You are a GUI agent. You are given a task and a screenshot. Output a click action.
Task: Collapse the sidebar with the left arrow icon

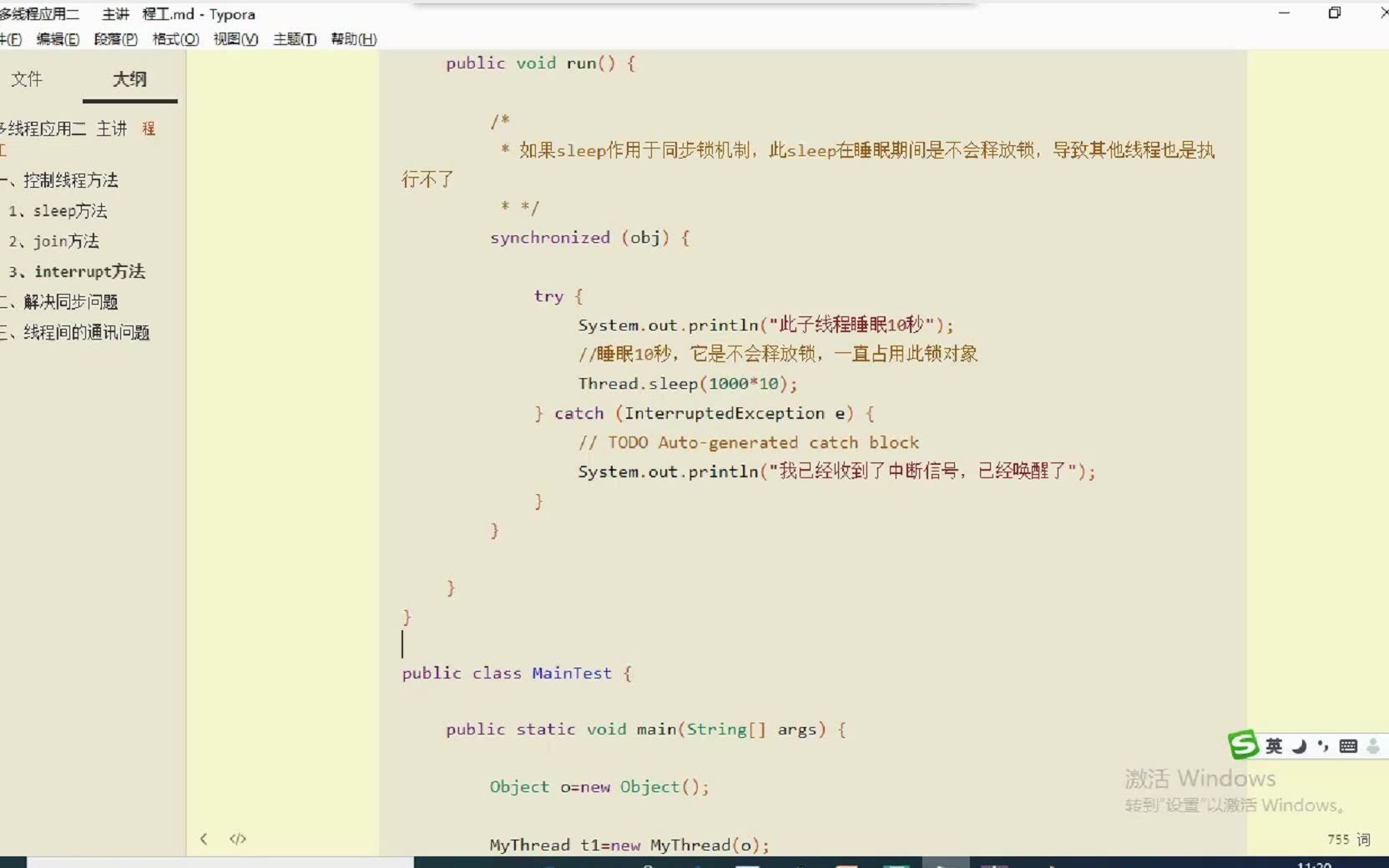click(204, 839)
